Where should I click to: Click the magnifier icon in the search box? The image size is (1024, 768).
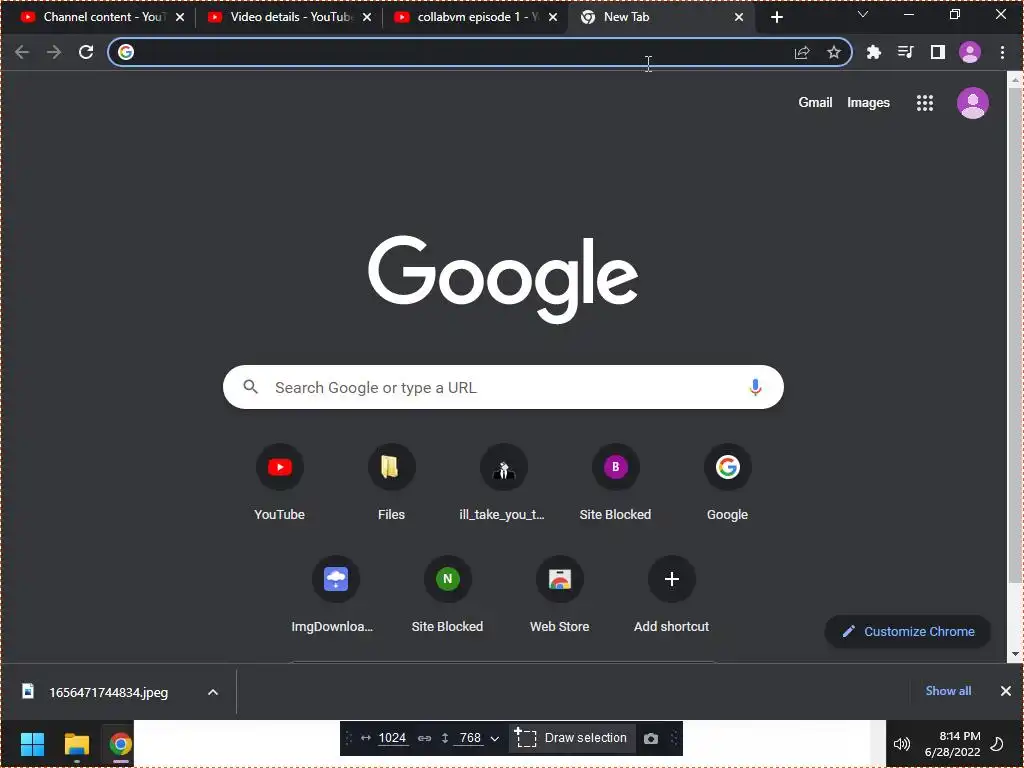tap(250, 387)
